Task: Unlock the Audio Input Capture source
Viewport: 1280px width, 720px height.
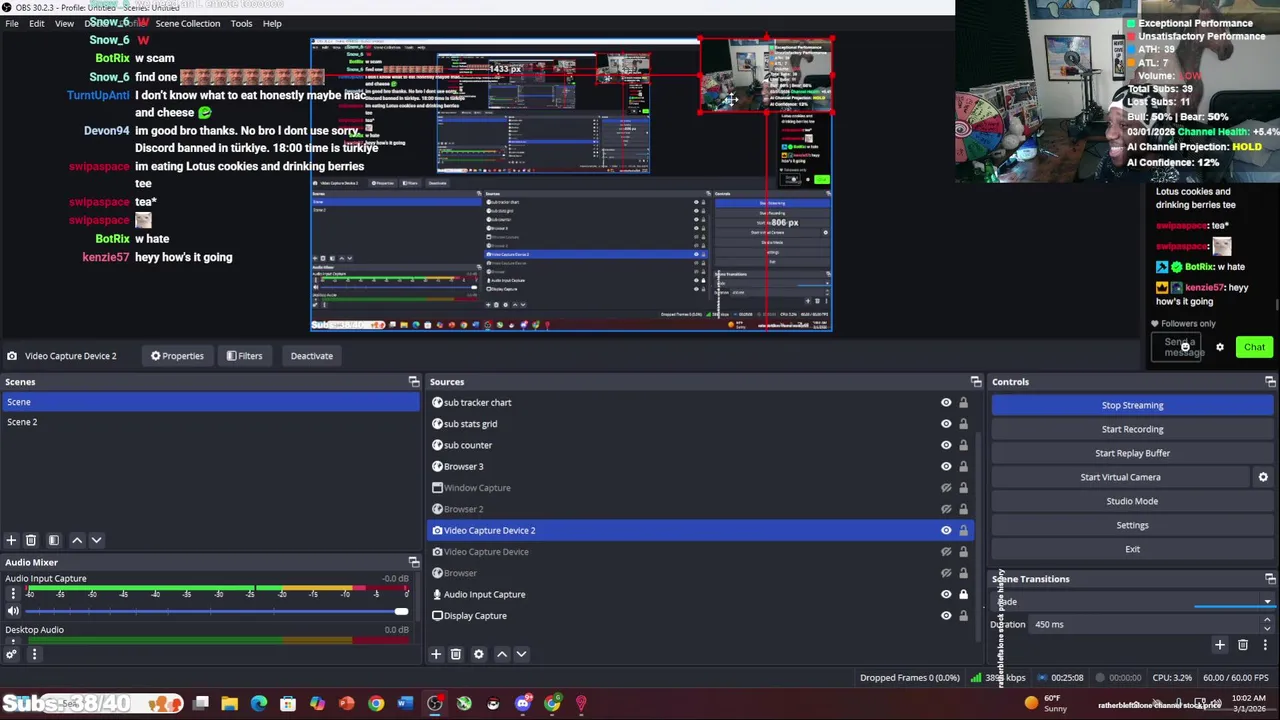Action: pos(963,594)
